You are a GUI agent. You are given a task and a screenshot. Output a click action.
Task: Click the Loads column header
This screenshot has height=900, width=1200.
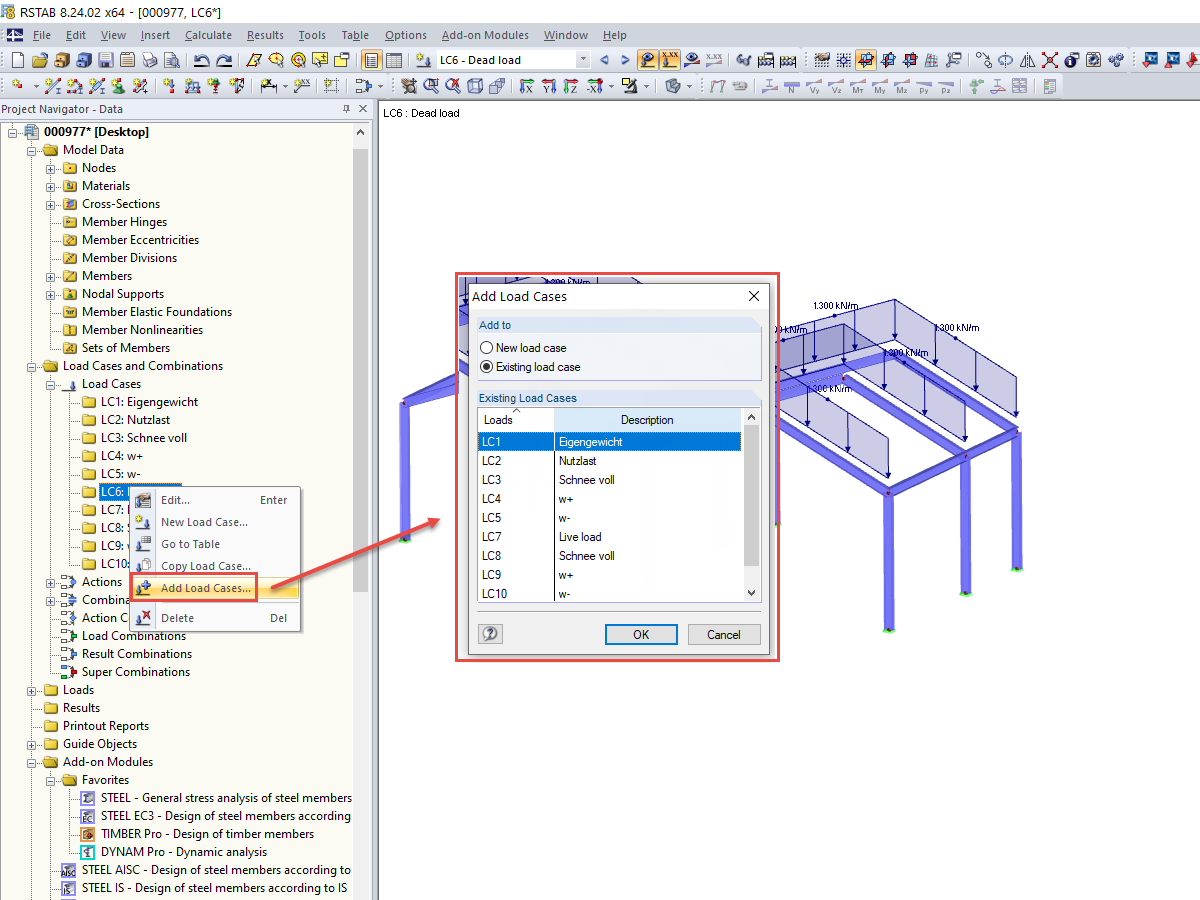coord(516,420)
